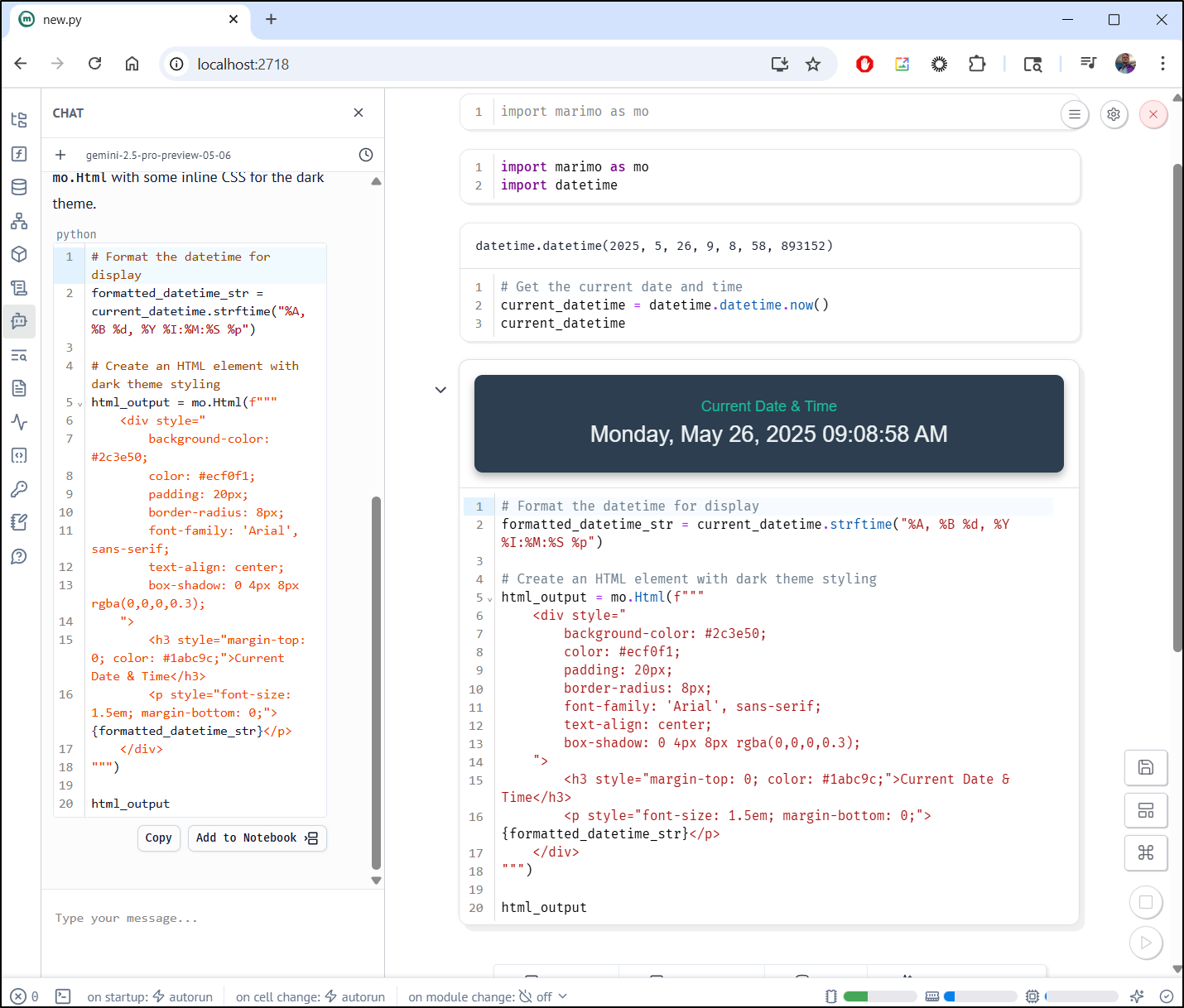Open the tracing activity pulse panel
This screenshot has width=1184, height=1008.
[19, 422]
